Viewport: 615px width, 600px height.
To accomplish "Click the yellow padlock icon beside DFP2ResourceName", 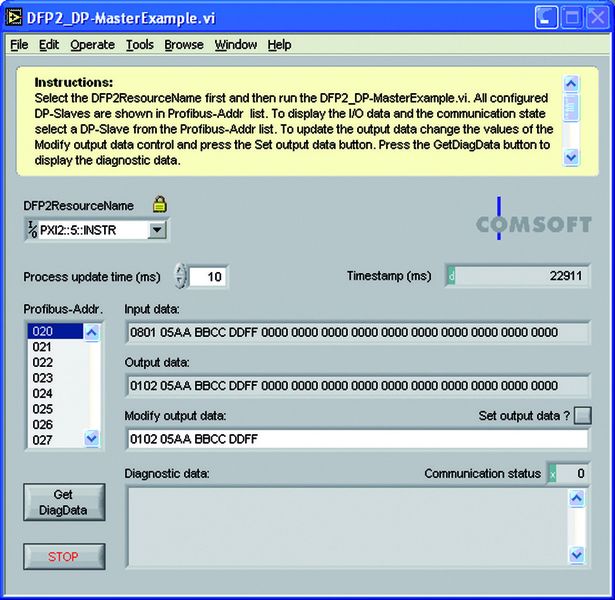I will click(x=160, y=204).
